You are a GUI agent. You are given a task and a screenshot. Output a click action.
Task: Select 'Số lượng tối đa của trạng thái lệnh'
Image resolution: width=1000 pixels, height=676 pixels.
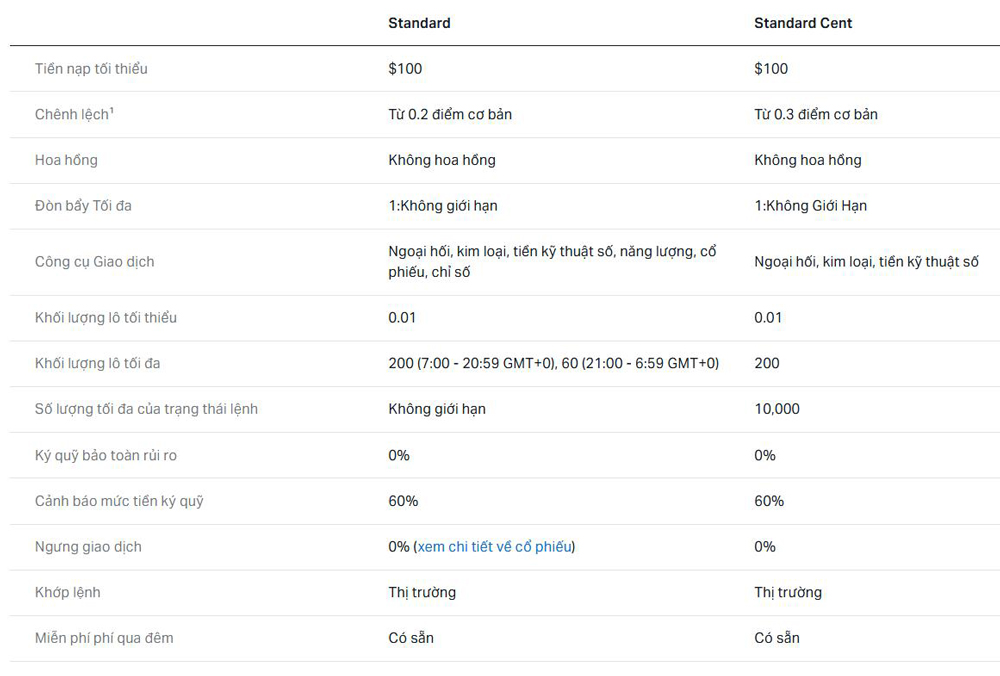click(146, 409)
